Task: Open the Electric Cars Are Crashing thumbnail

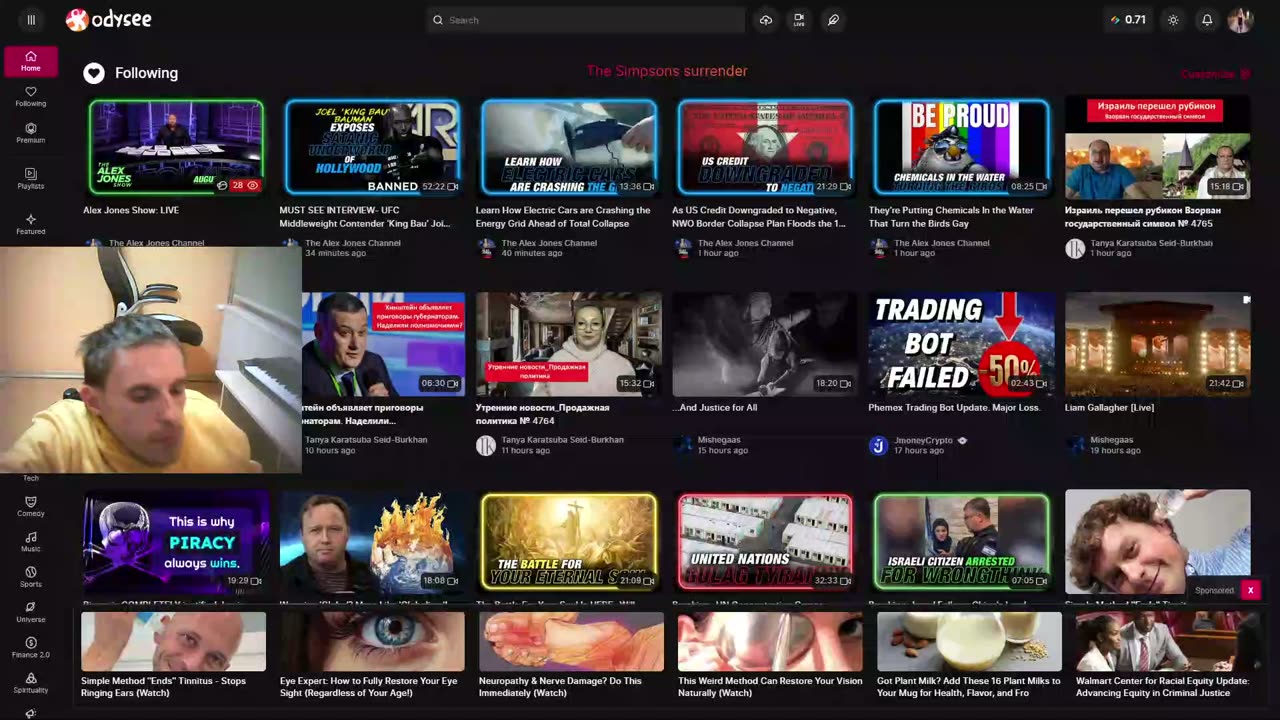Action: pos(569,147)
